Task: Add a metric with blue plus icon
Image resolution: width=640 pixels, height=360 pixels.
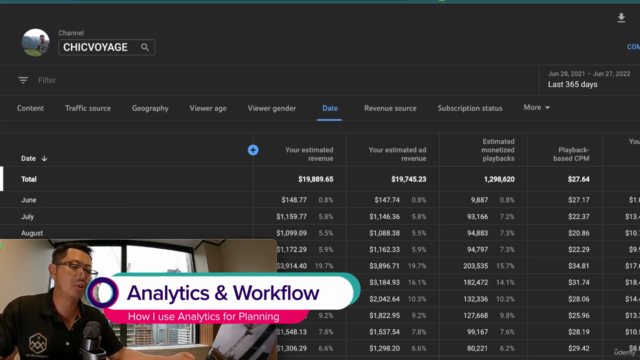Action: point(253,150)
